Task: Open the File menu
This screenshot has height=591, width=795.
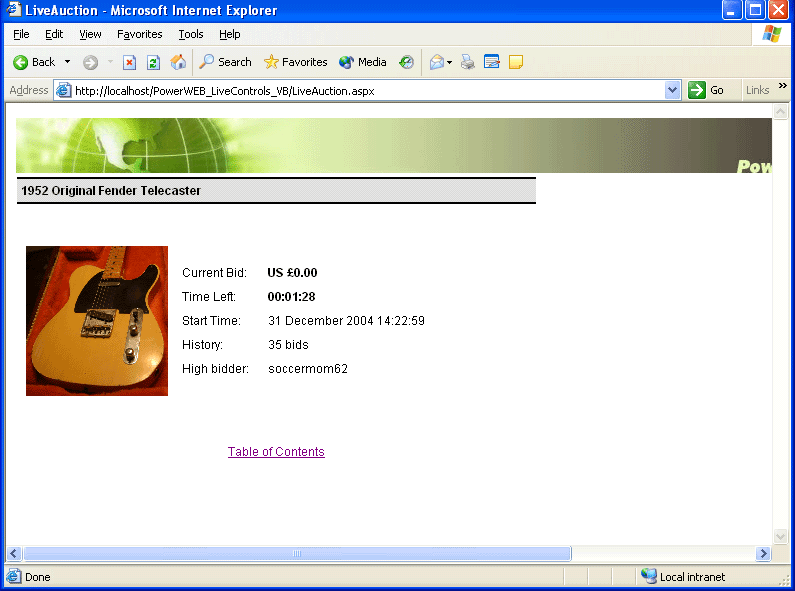Action: pyautogui.click(x=21, y=34)
